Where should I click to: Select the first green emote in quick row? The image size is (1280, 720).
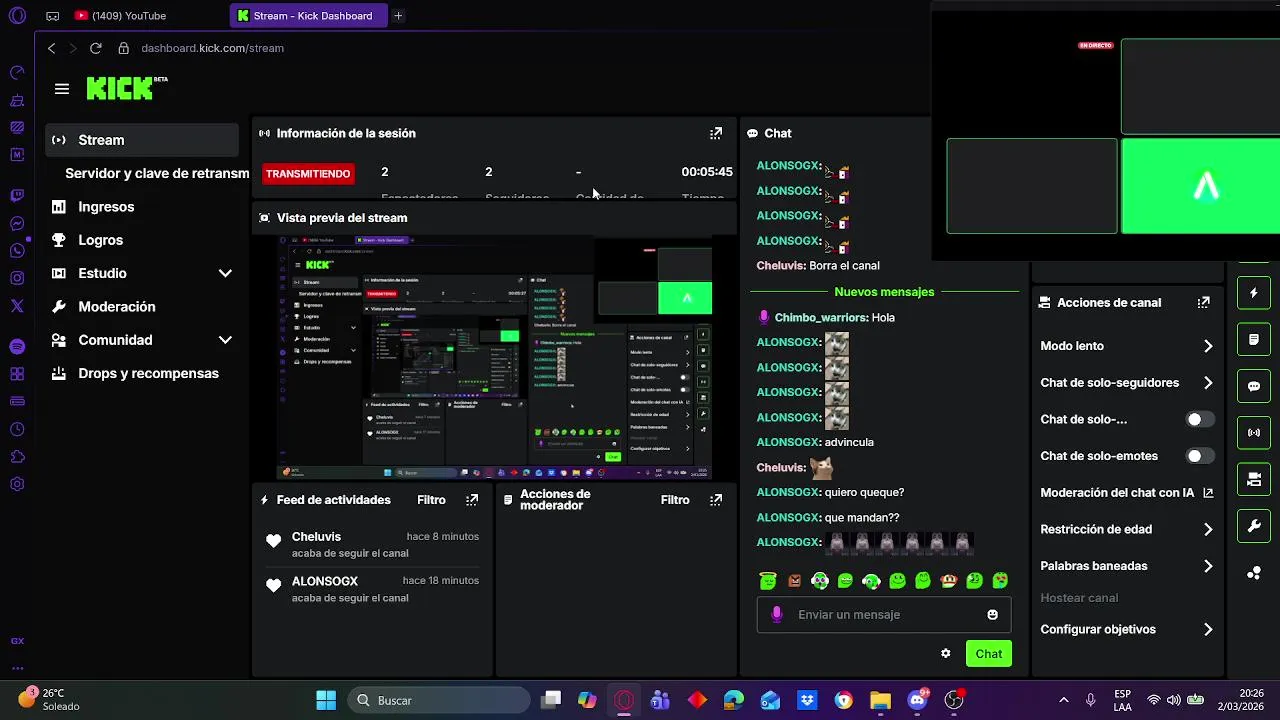(768, 581)
